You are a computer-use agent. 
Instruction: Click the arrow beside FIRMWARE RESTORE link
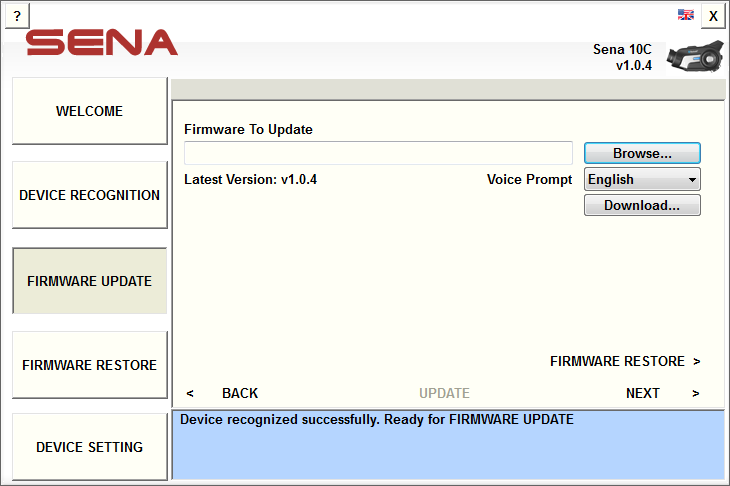(696, 361)
